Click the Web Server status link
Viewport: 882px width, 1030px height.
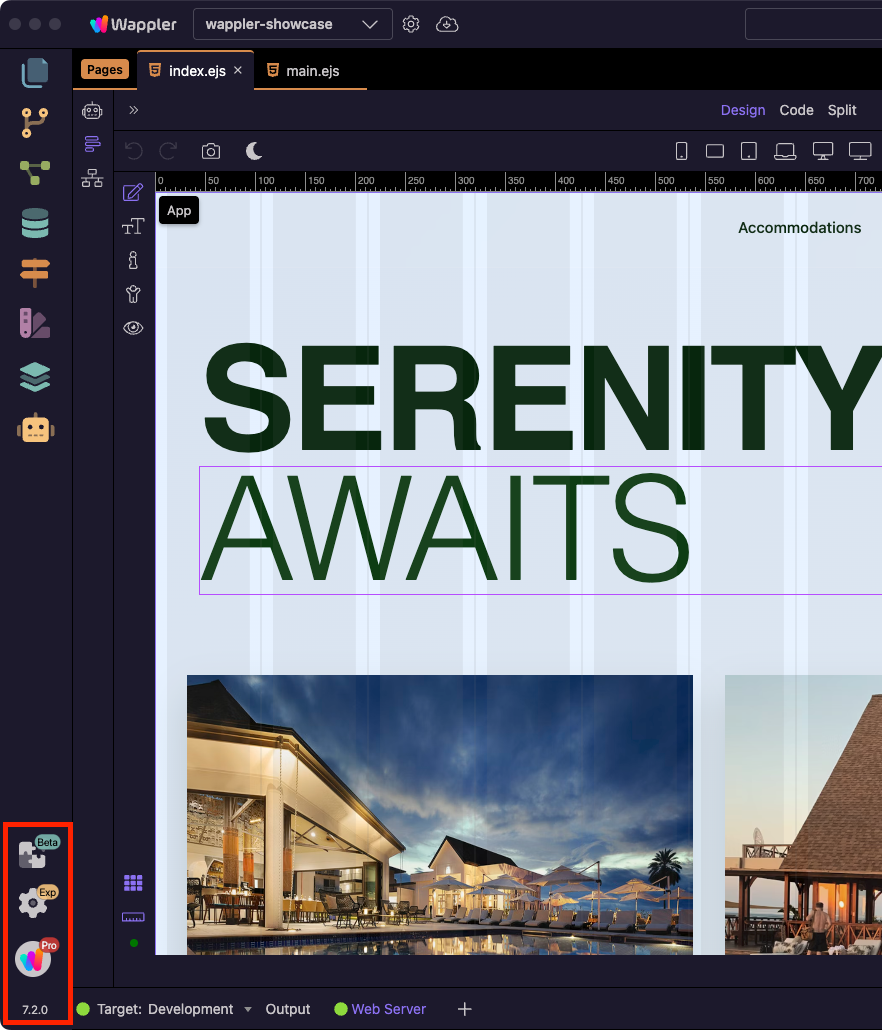pyautogui.click(x=388, y=1010)
